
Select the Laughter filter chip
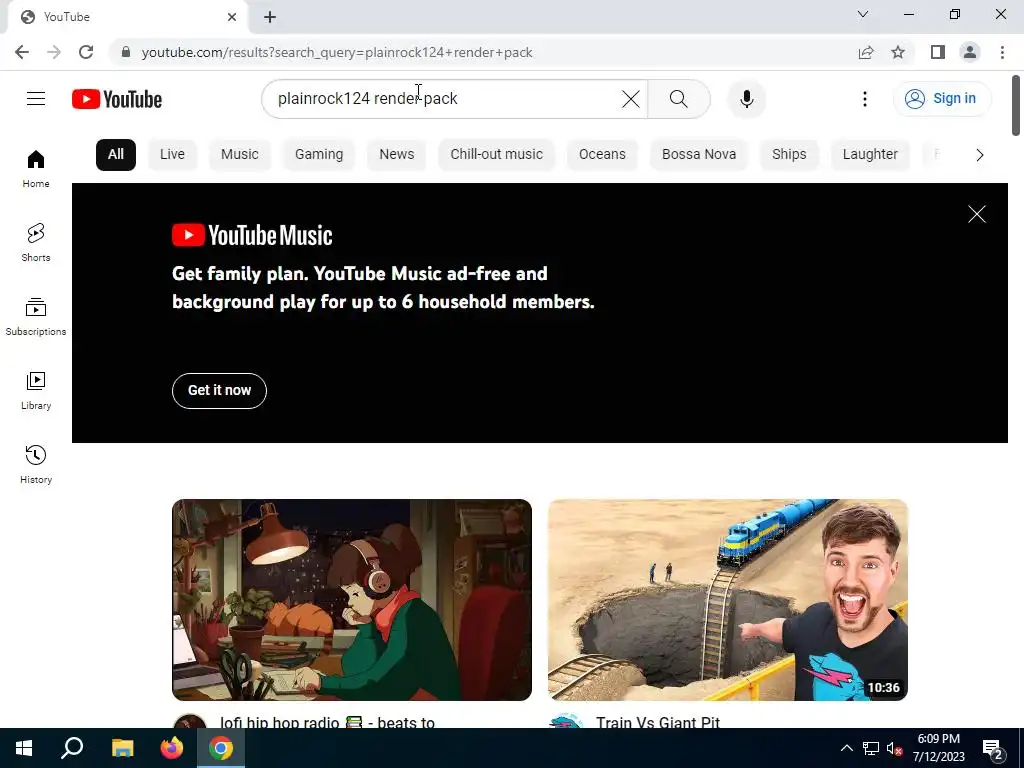(870, 155)
